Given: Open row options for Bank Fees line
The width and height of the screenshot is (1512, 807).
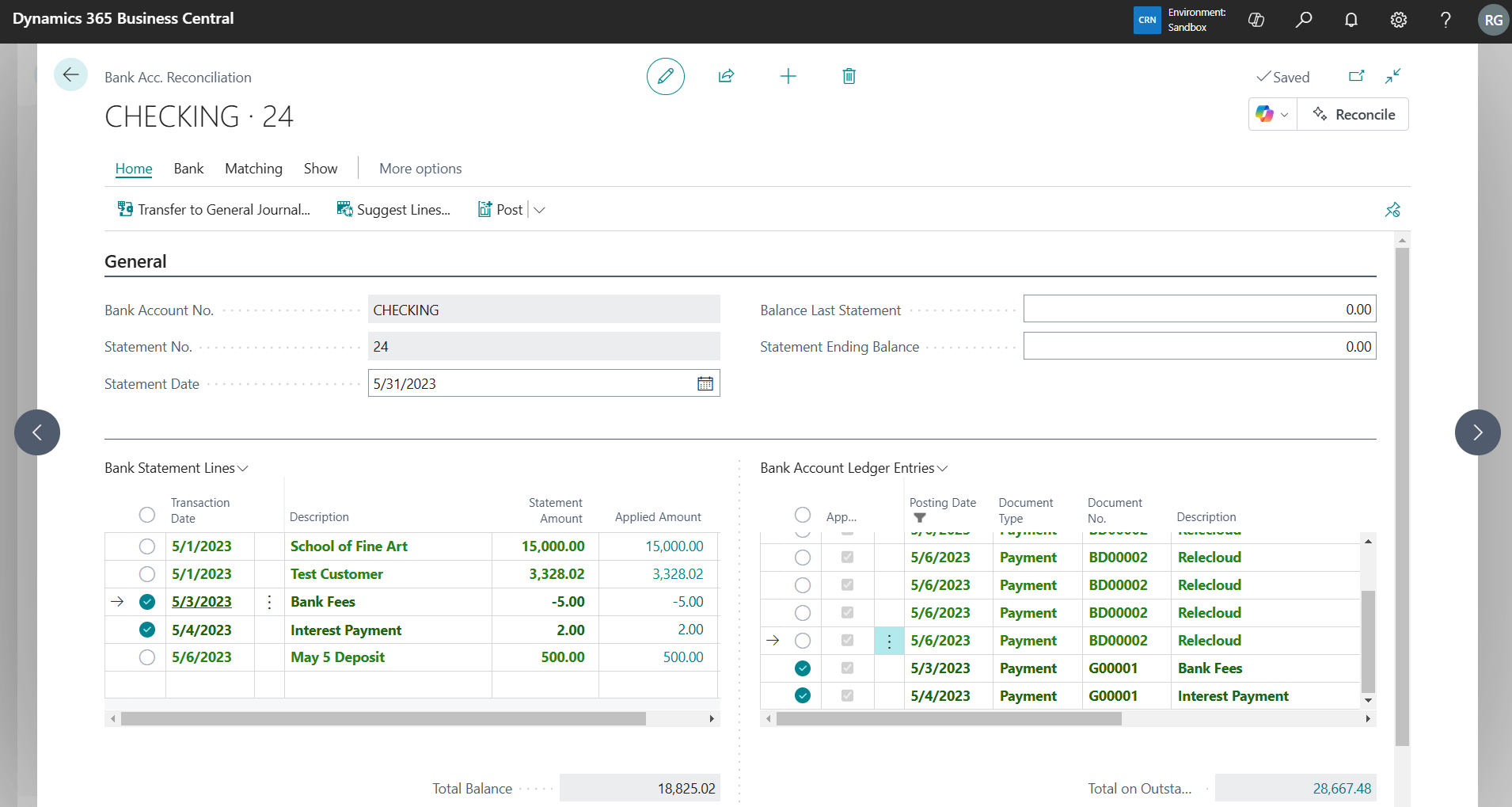Looking at the screenshot, I should point(269,602).
